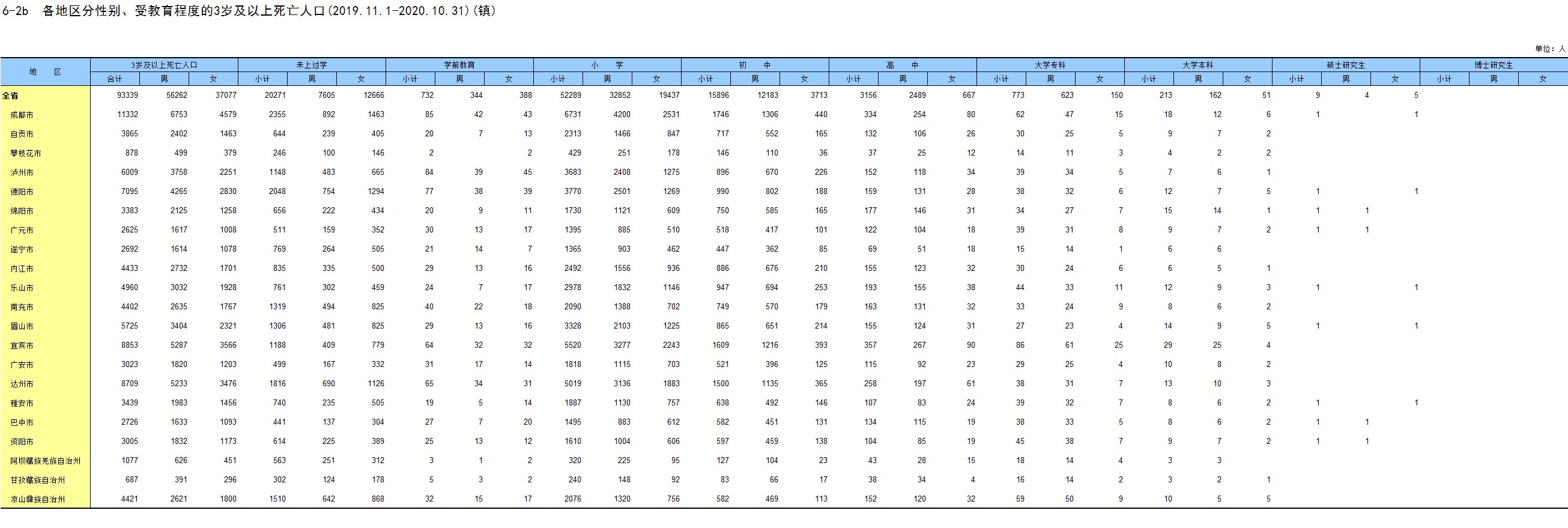This screenshot has height=528, width=1568.
Task: Select the 阿坝藏族羌族自治州 row label
Action: (x=46, y=461)
